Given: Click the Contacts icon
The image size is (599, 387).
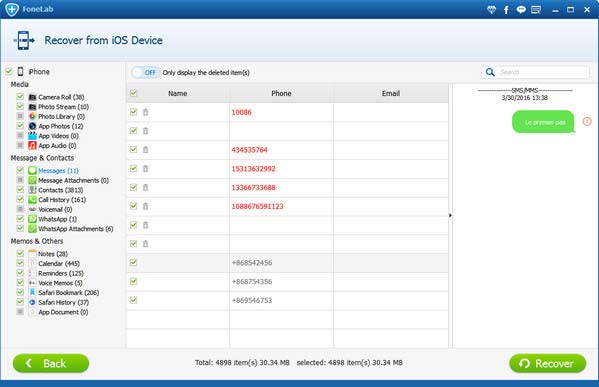Looking at the screenshot, I should point(32,190).
